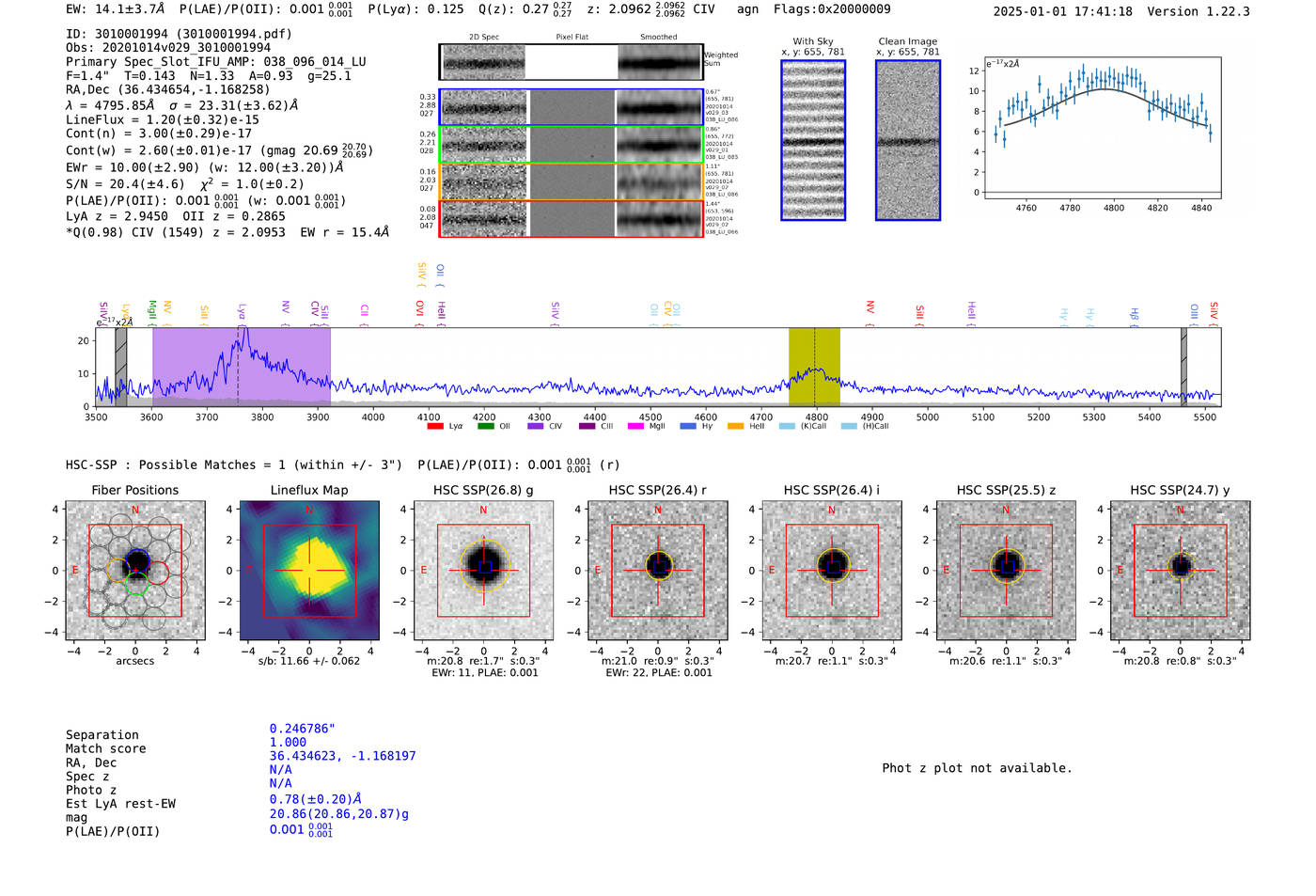Click the With Sky cutout image
1316x896 pixels.
(813, 140)
